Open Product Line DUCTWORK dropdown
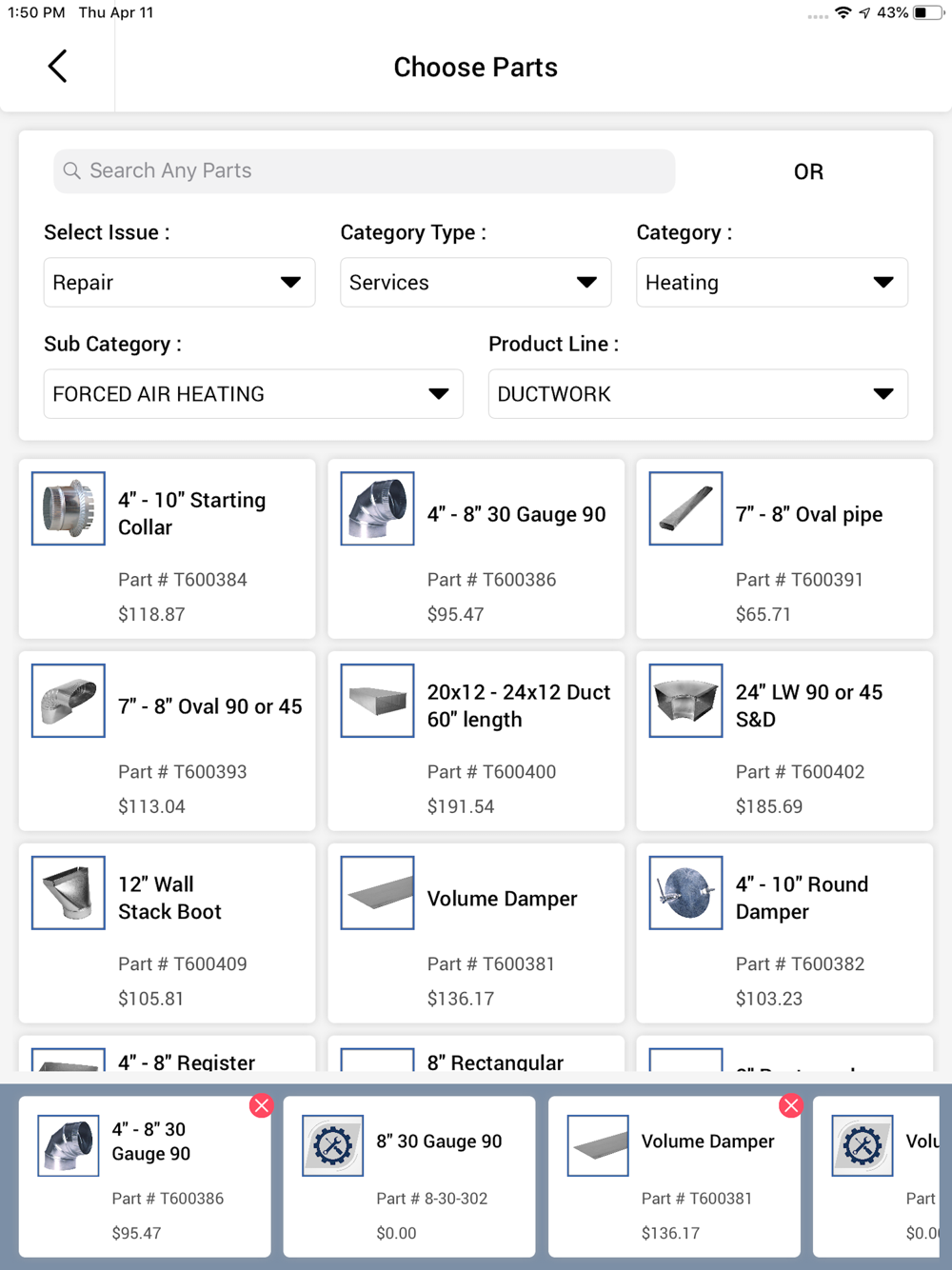Image resolution: width=952 pixels, height=1270 pixels. point(698,394)
